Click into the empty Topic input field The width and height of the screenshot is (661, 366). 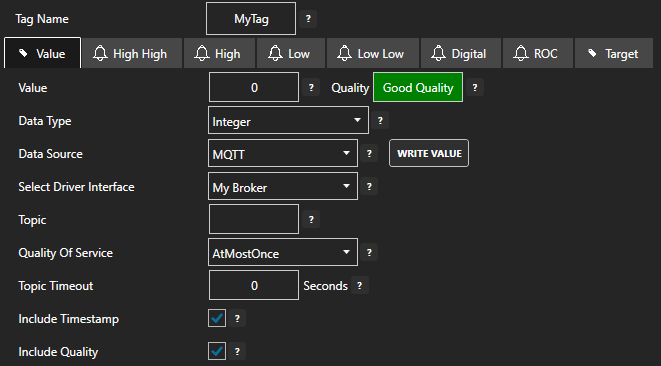tap(254, 219)
